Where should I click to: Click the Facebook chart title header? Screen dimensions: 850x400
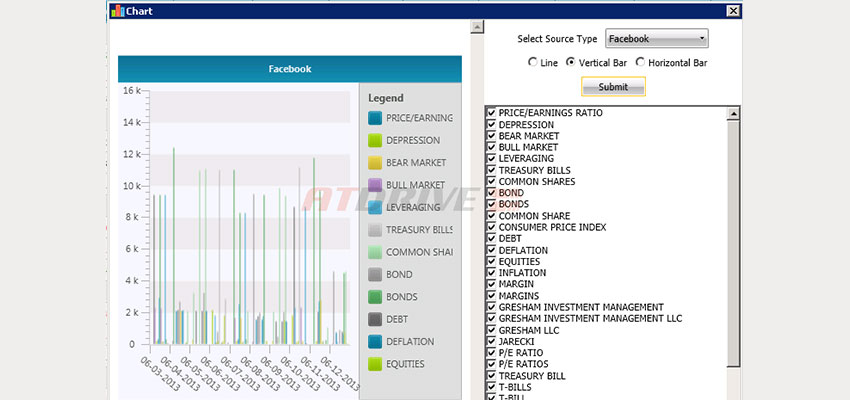pyautogui.click(x=289, y=69)
